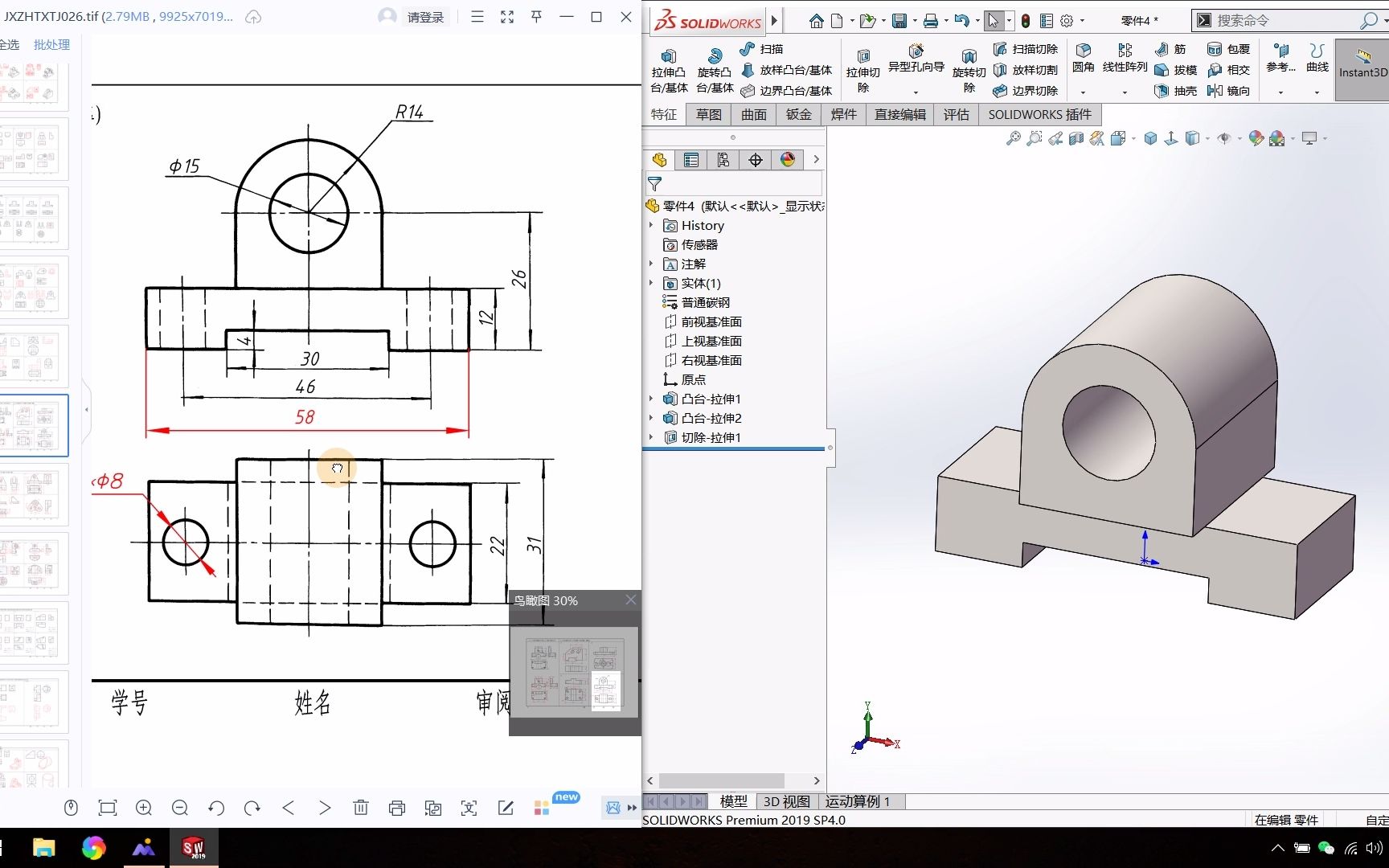Expand the 实体(1) folder in FeatureManager

651,283
